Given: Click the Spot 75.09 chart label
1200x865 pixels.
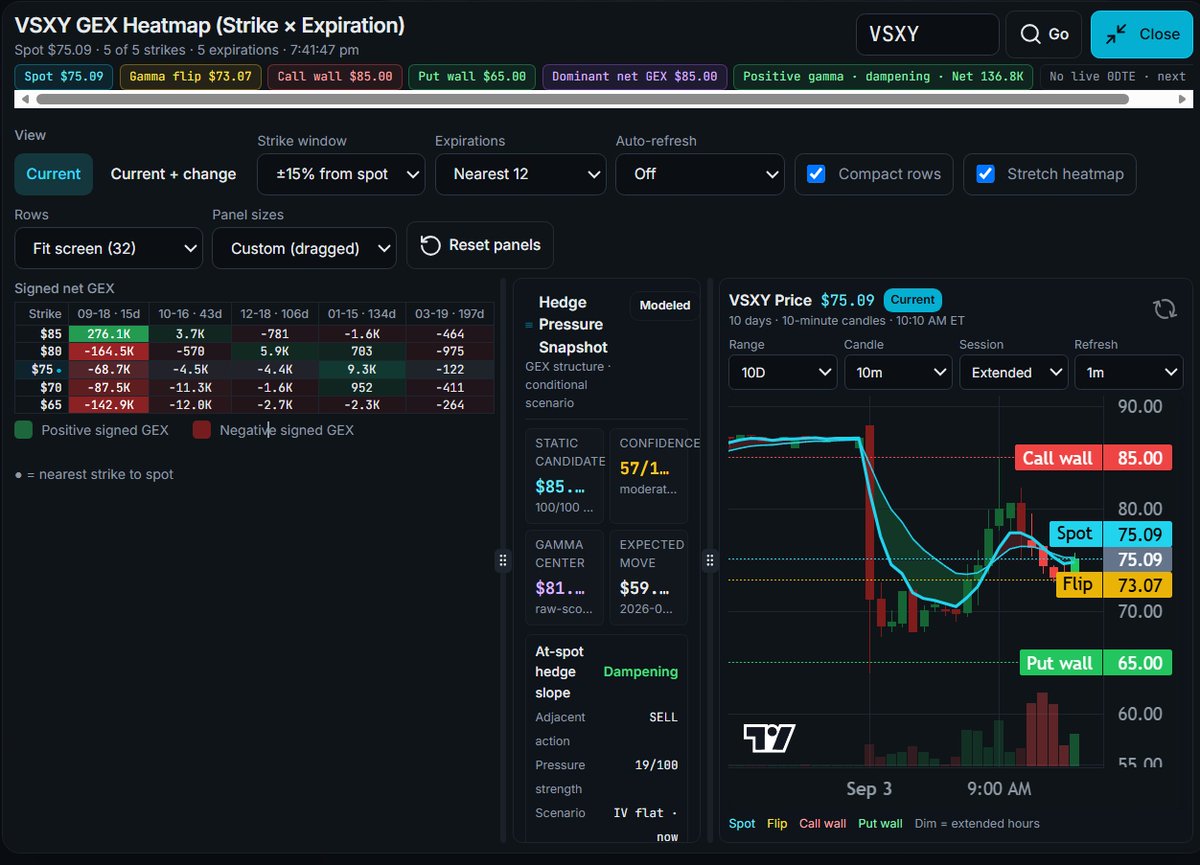Looking at the screenshot, I should 1111,534.
